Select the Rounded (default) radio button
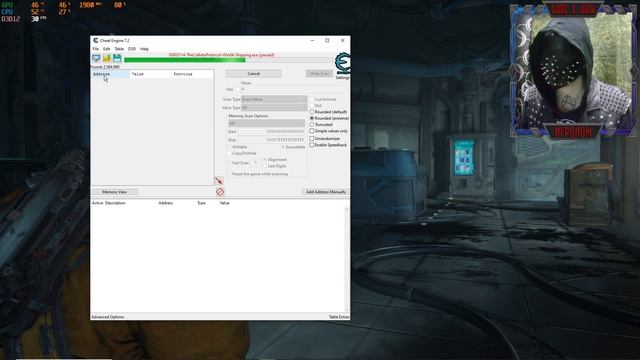This screenshot has height=360, width=640. [312, 112]
